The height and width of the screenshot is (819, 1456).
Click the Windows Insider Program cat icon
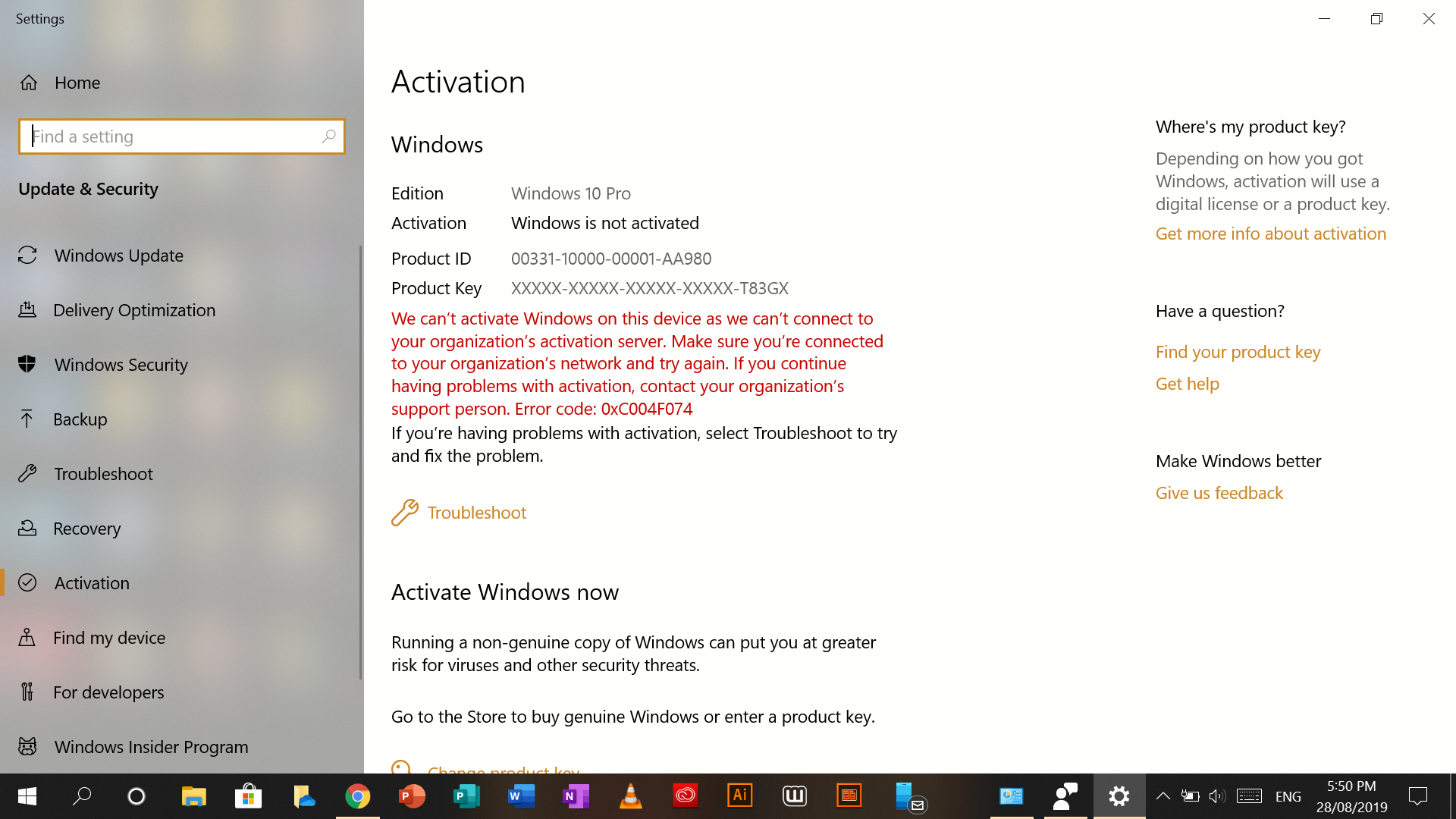pos(27,747)
